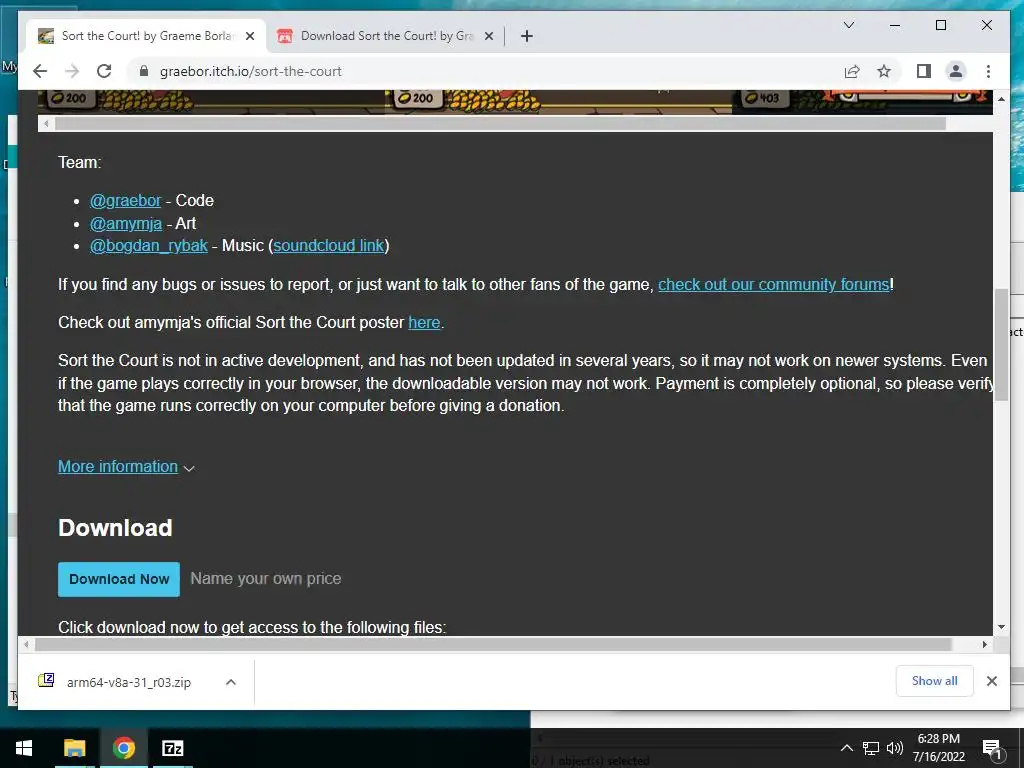
Task: Open Windows notification center
Action: [991, 748]
